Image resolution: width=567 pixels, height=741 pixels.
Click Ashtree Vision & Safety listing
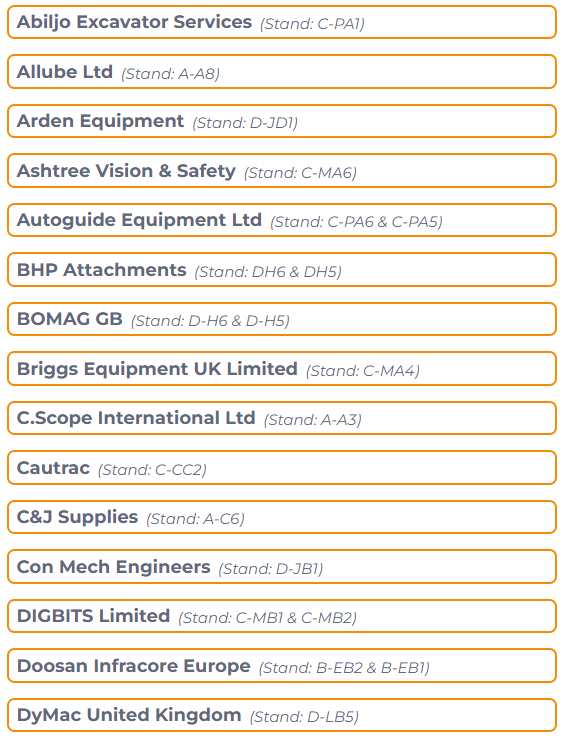tap(282, 171)
